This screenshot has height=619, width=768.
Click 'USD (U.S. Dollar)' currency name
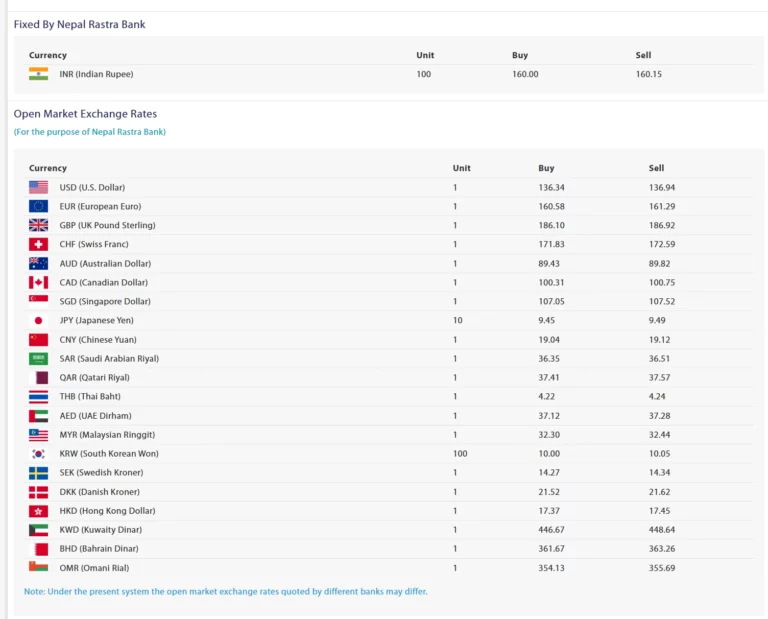[x=92, y=188]
